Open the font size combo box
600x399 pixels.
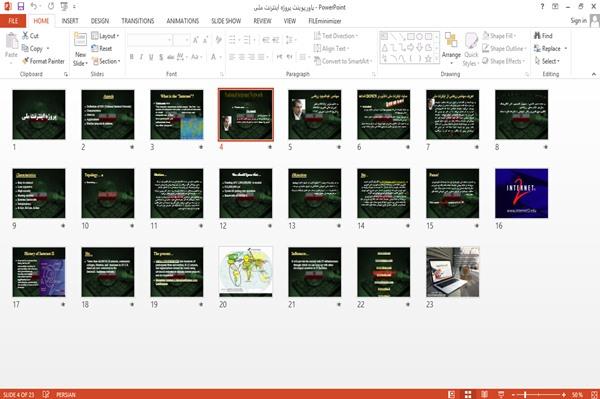click(181, 40)
